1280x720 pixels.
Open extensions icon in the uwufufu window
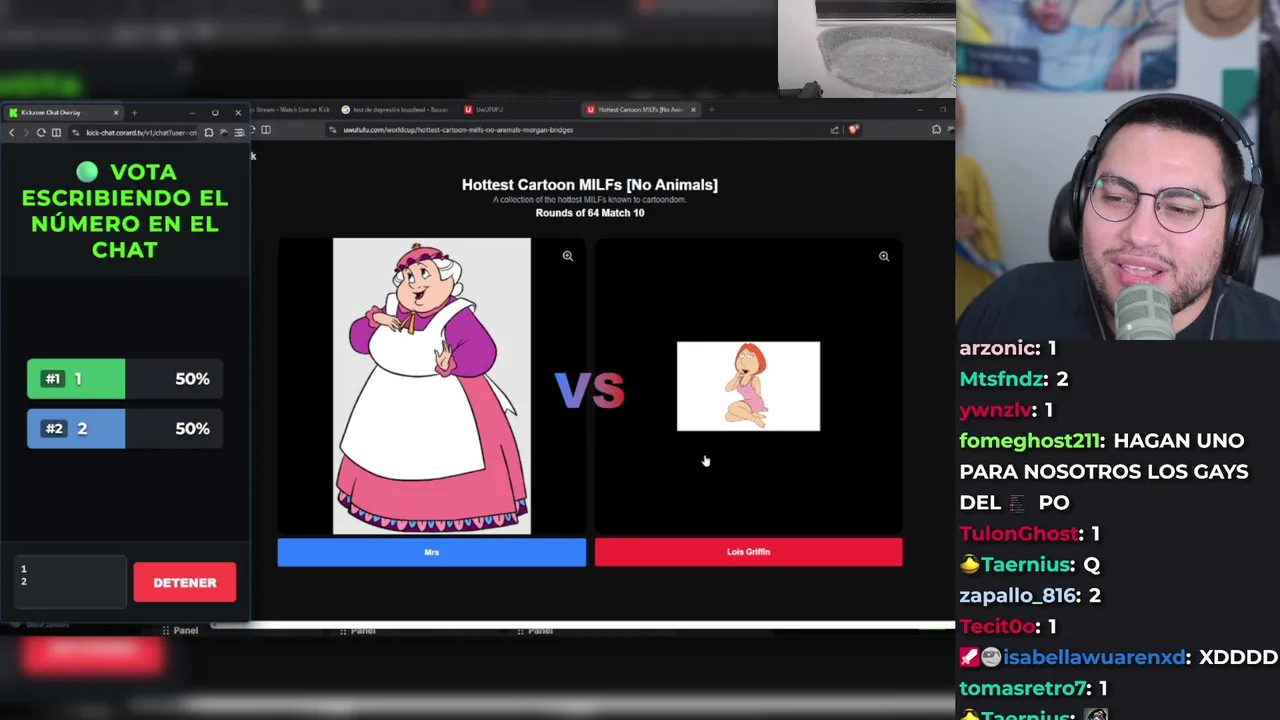click(935, 129)
